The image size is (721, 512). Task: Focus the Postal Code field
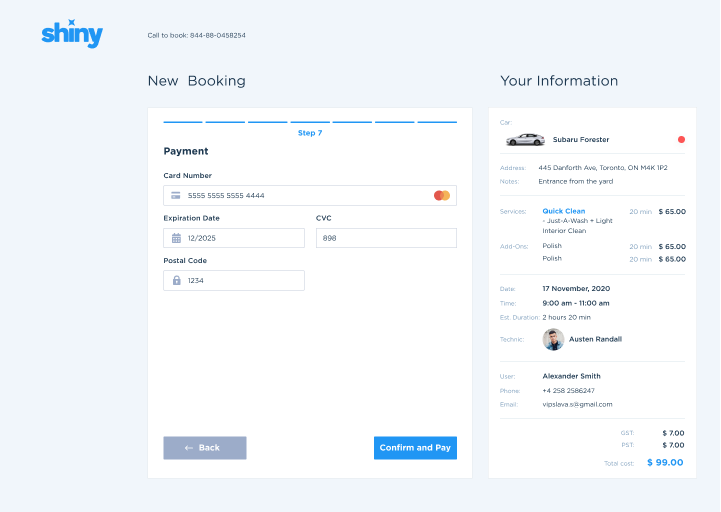[x=234, y=280]
